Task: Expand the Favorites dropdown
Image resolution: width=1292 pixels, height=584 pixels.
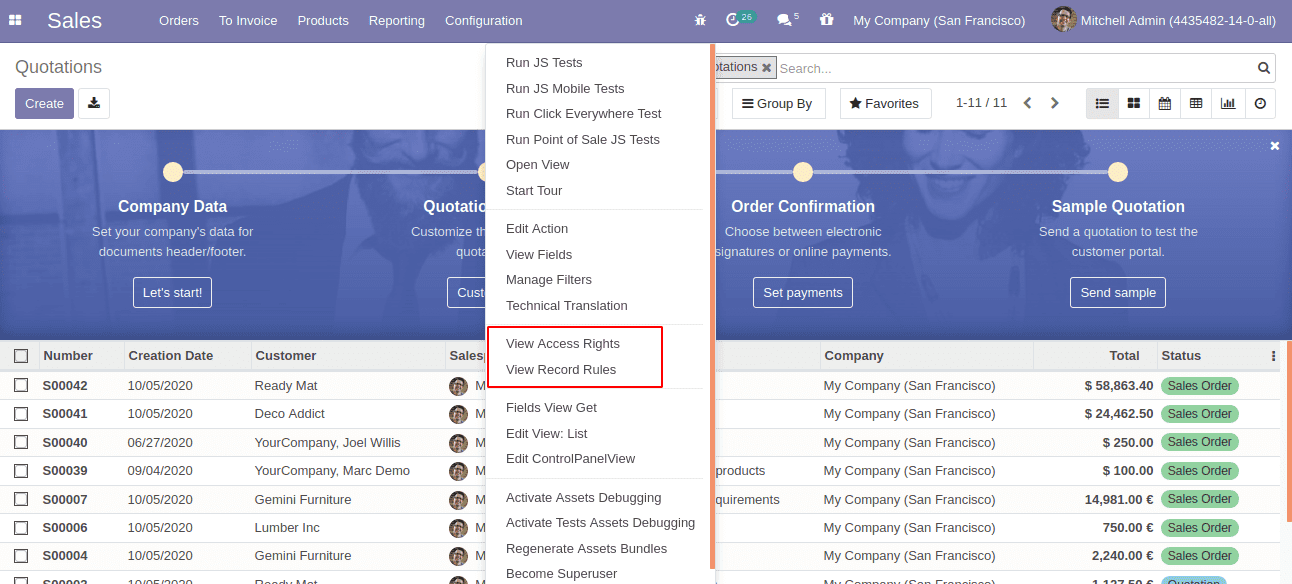Action: coord(885,103)
